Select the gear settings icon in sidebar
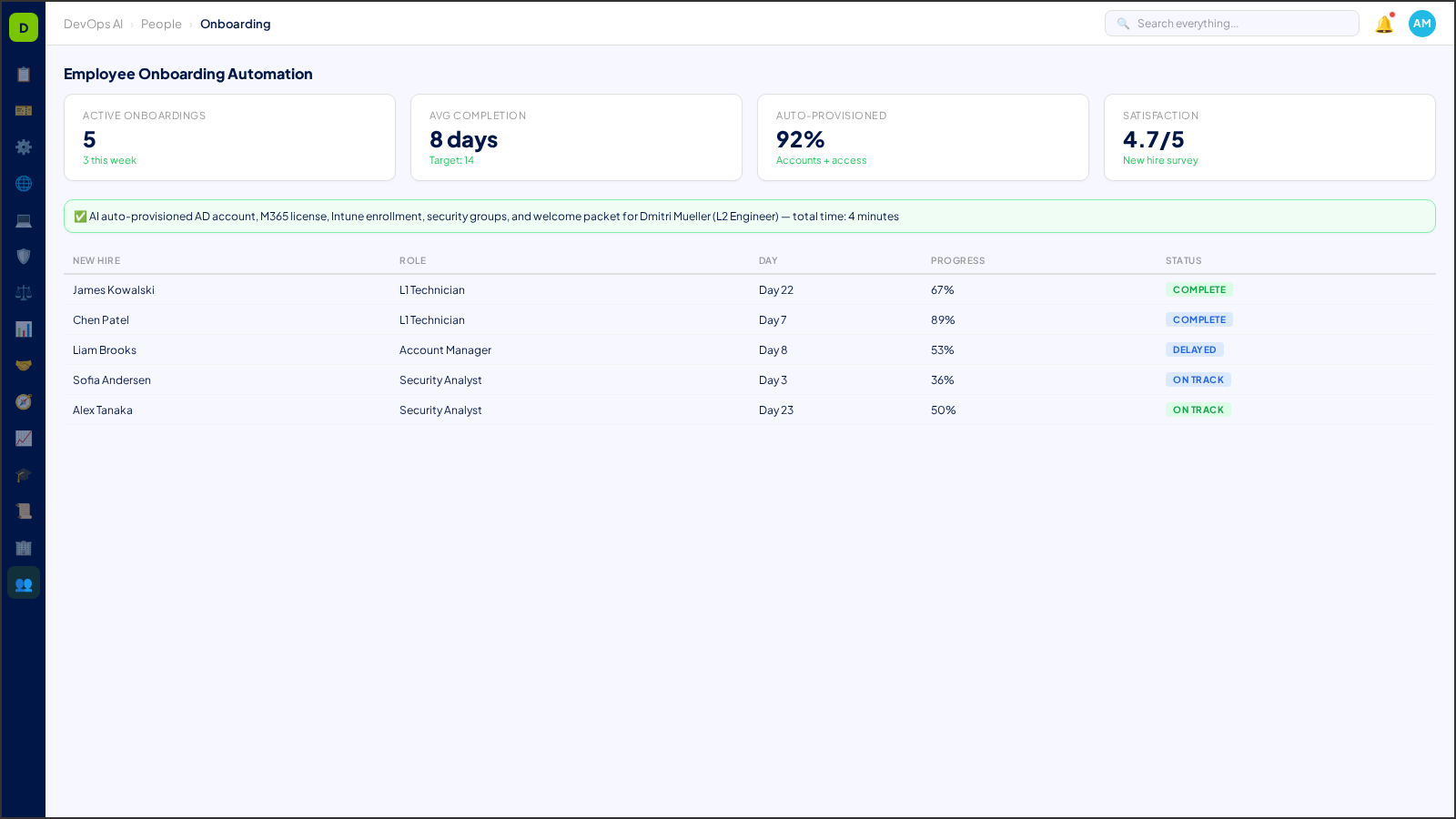1456x819 pixels. point(24,147)
